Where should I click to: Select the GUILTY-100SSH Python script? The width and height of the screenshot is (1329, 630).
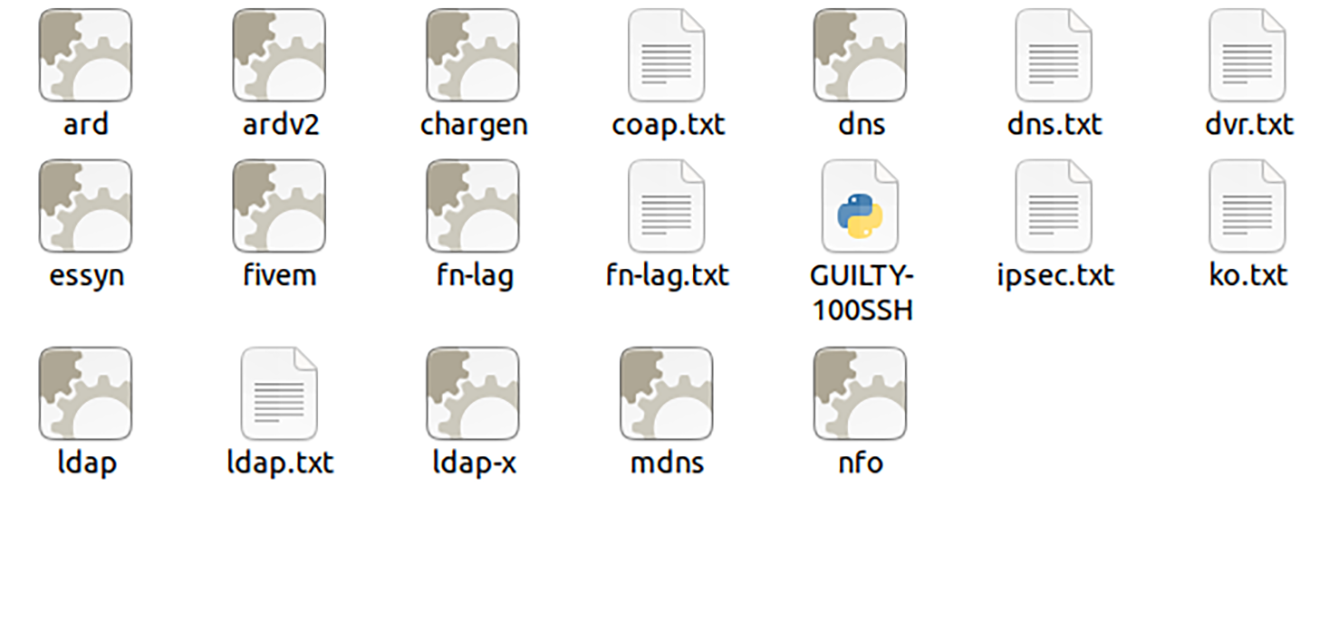click(x=860, y=206)
